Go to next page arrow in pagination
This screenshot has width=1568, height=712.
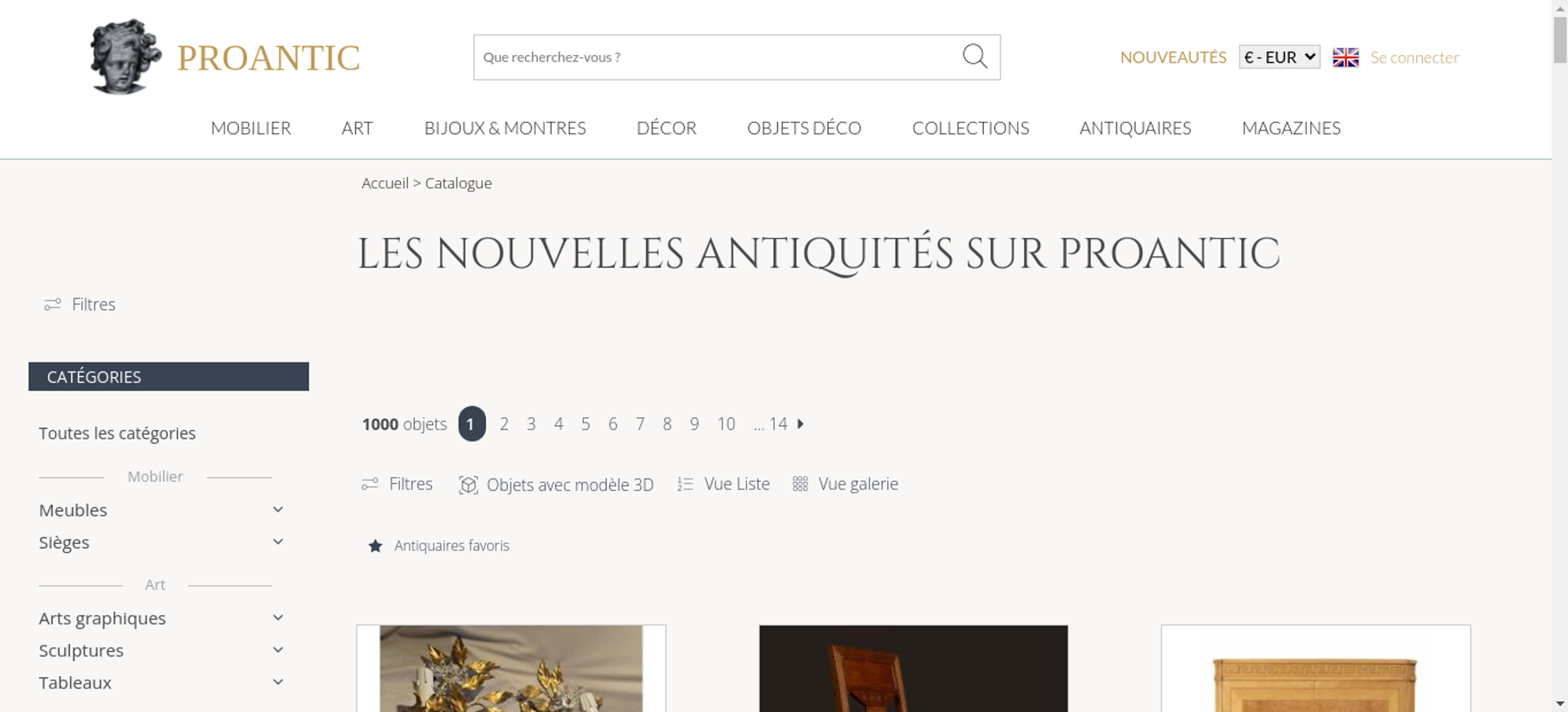click(x=800, y=423)
